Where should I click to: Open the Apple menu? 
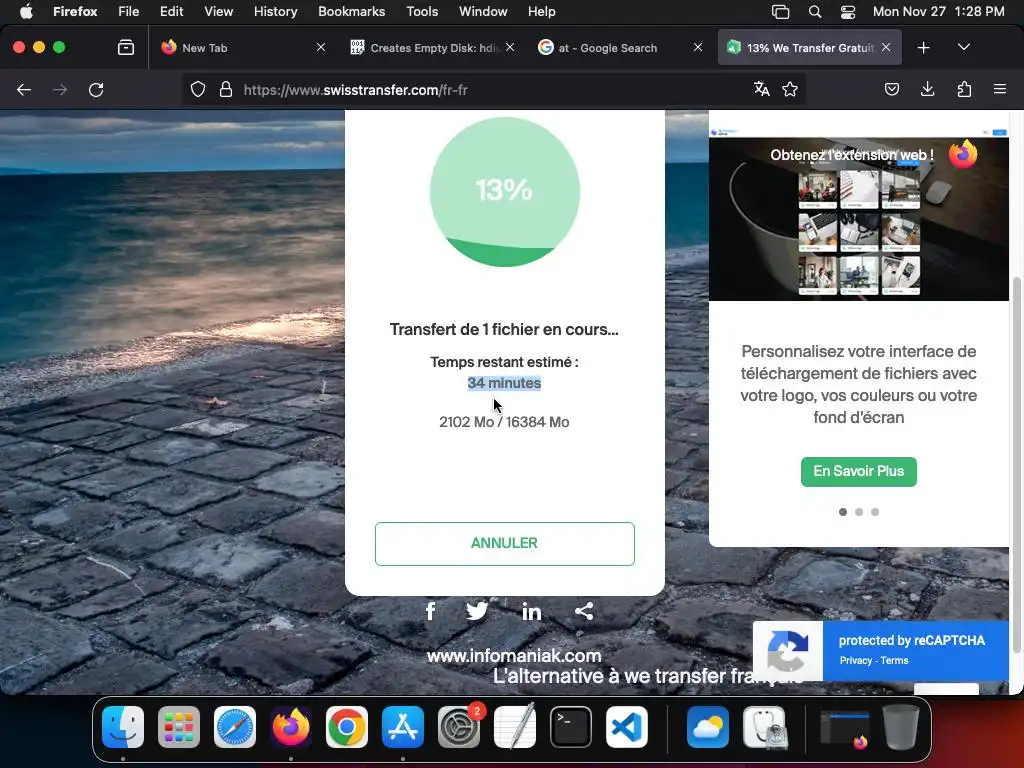click(26, 11)
